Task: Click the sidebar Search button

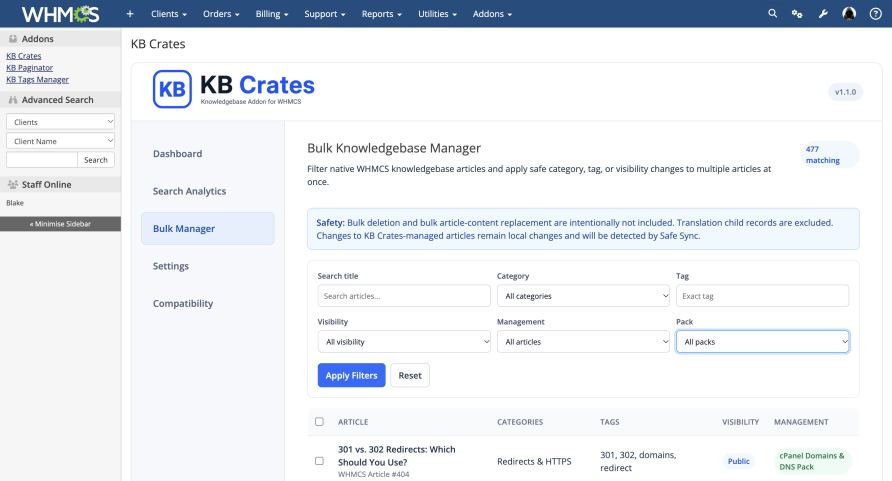Action: tap(96, 160)
